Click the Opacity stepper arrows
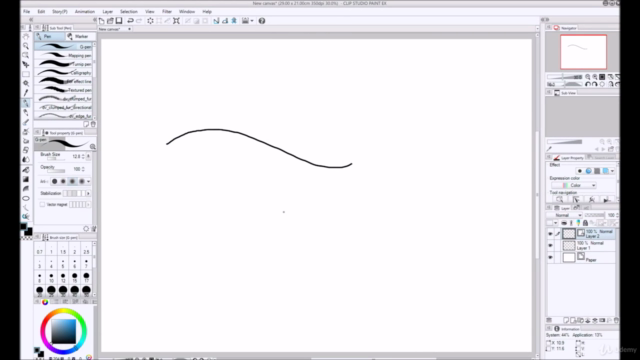640x360 pixels. pos(83,169)
